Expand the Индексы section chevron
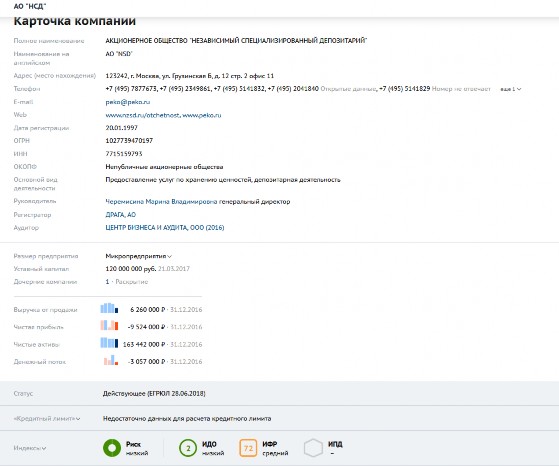Screen dimensions: 559x466 (x=44, y=448)
